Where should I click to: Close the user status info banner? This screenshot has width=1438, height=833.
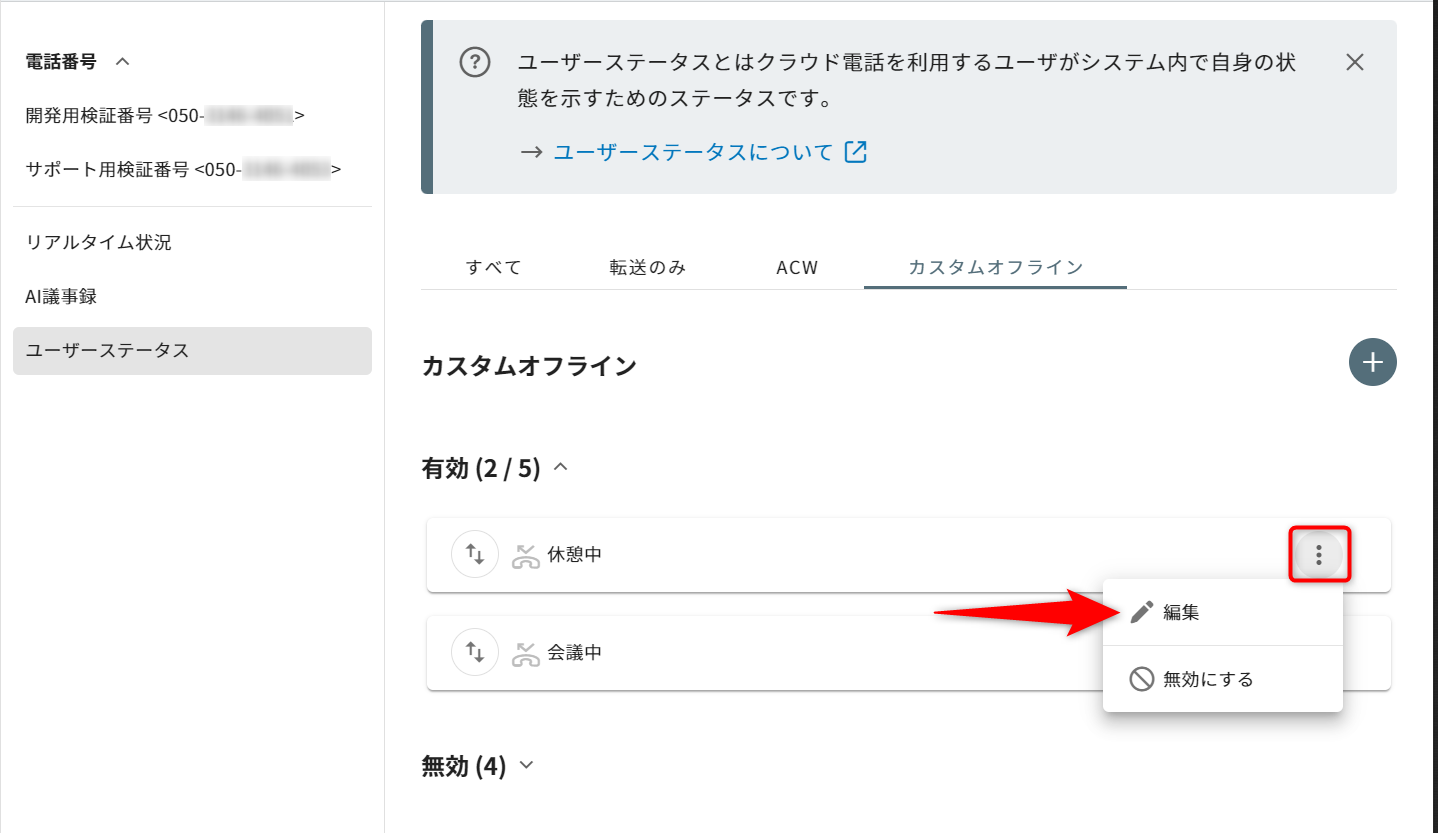(x=1354, y=62)
